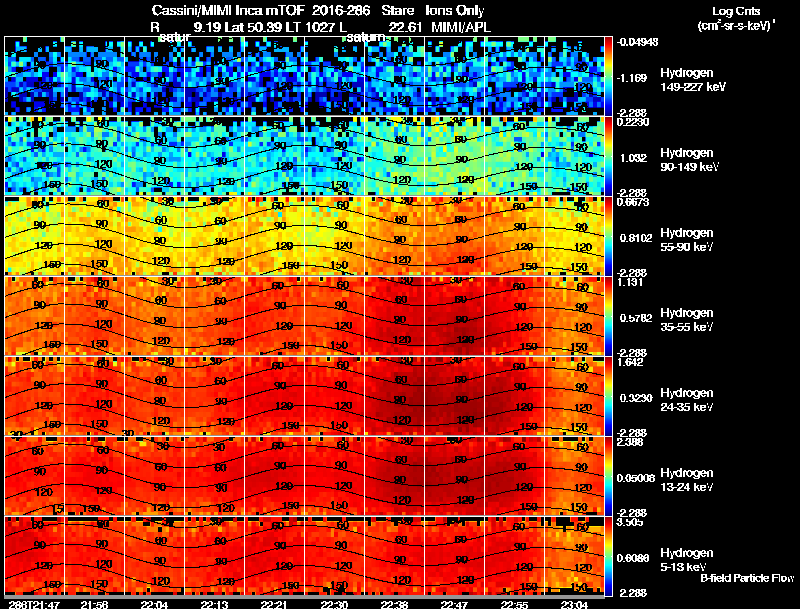This screenshot has height=609, width=800.
Task: Click the "Hydrogen 13-24 keV" label
Action: (x=687, y=480)
